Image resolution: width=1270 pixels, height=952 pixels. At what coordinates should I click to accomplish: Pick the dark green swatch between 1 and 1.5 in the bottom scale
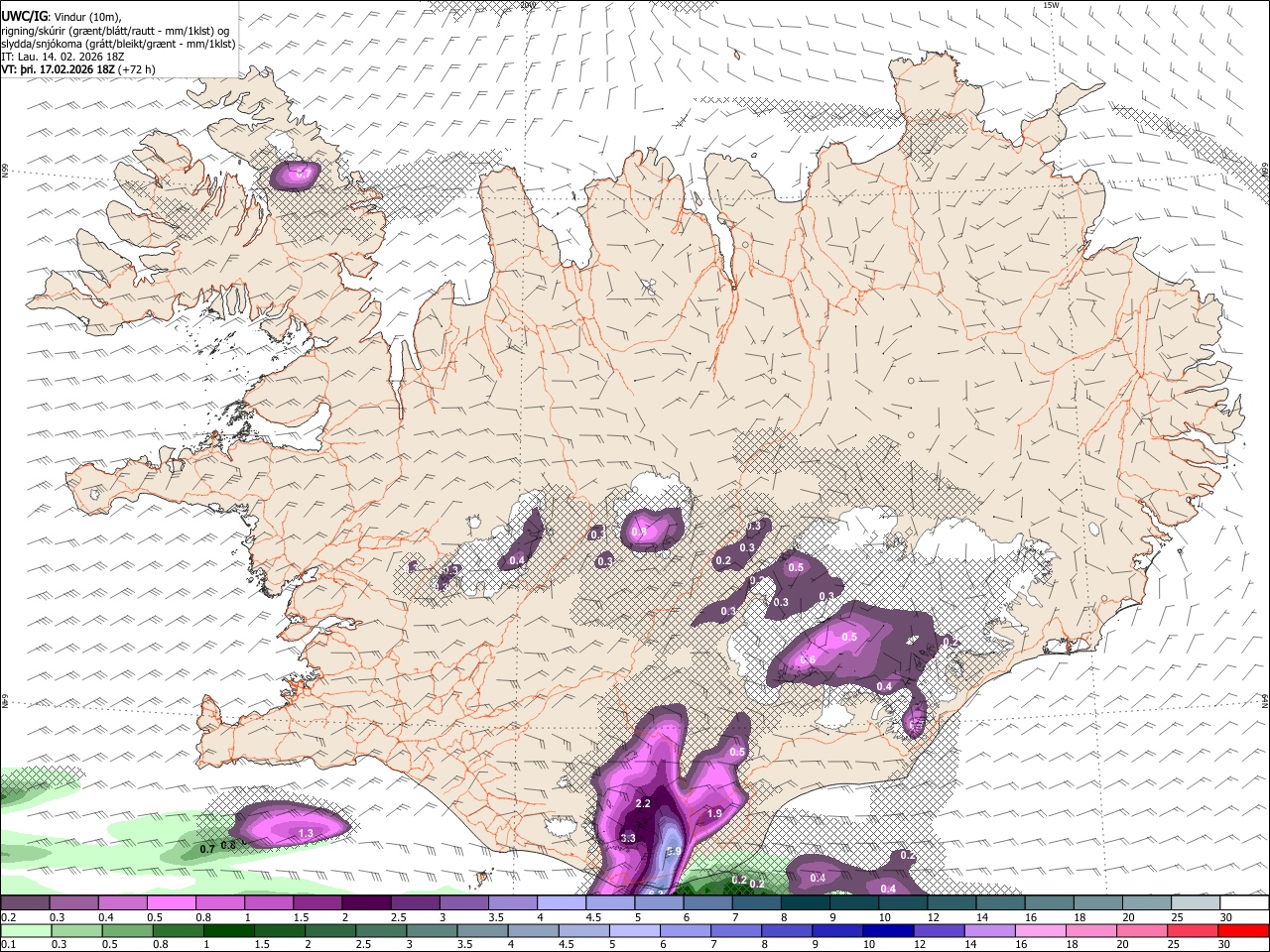pos(227,931)
